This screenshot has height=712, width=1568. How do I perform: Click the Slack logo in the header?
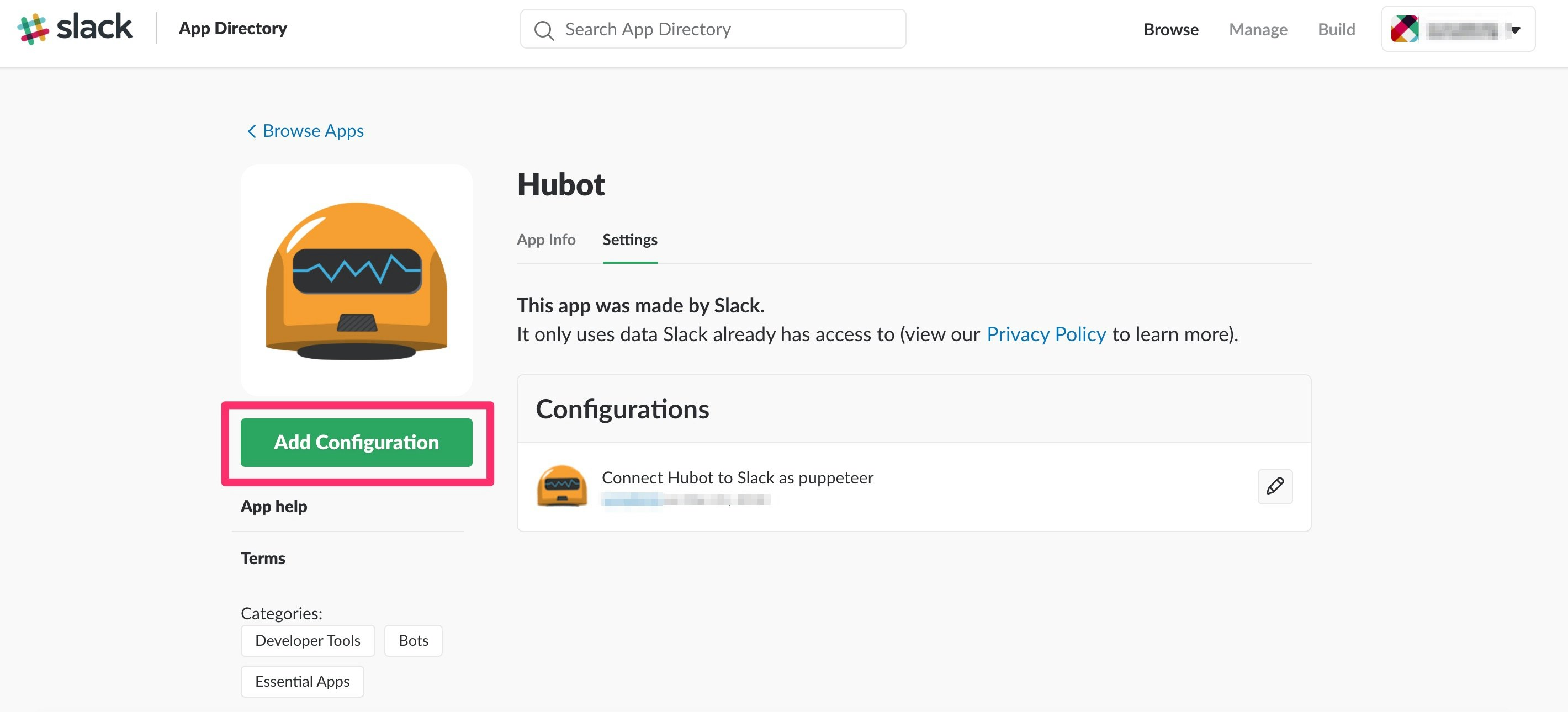(75, 28)
